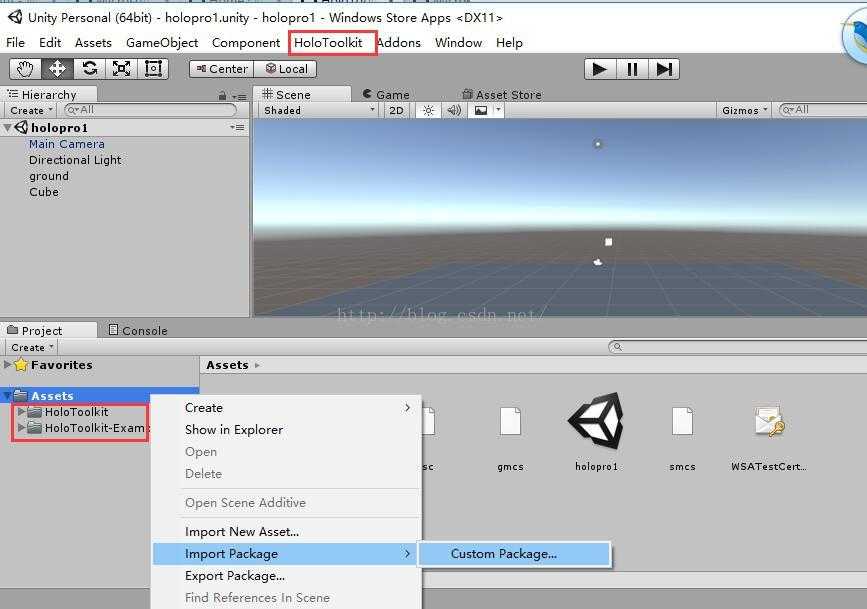
Task: Click the Scene view search field
Action: 823,110
